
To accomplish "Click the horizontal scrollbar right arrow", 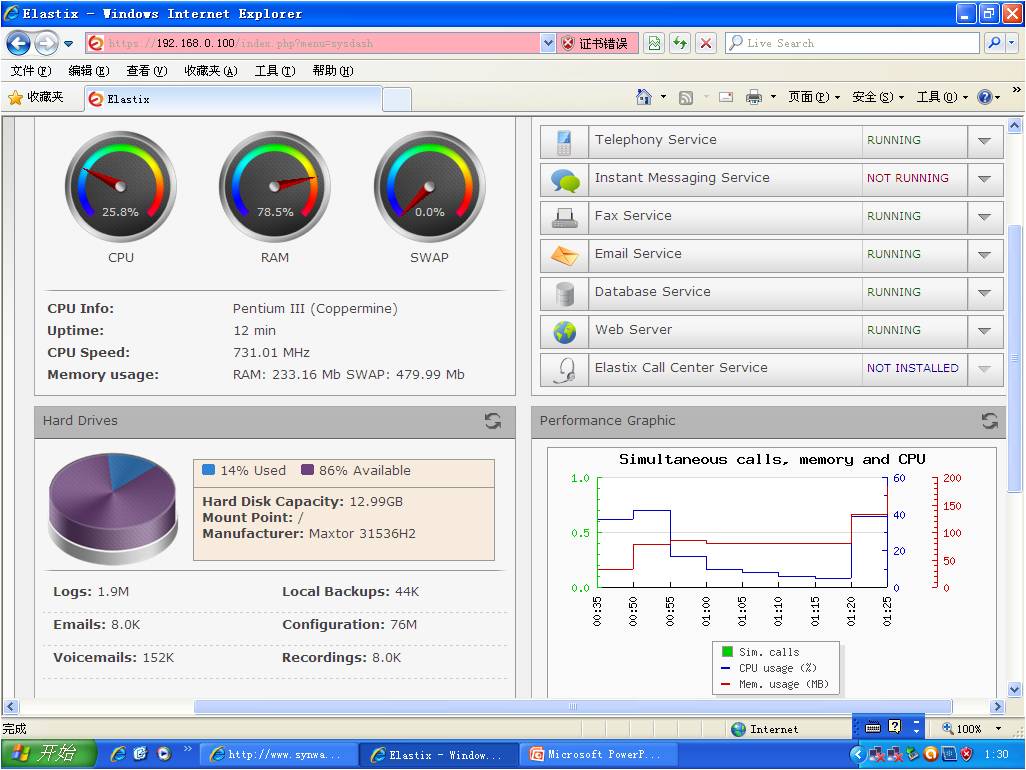I will [997, 706].
